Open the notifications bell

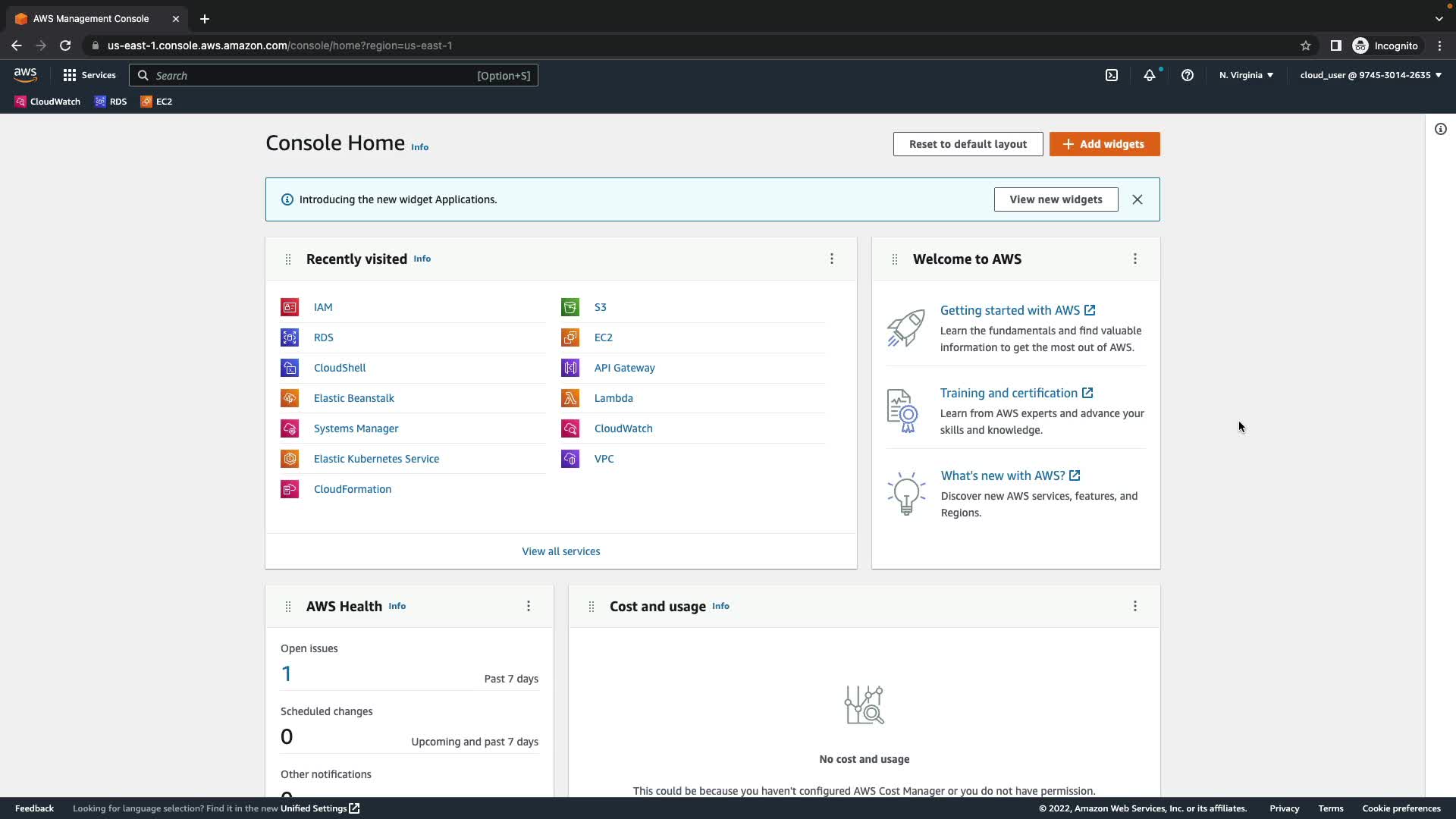coord(1150,75)
